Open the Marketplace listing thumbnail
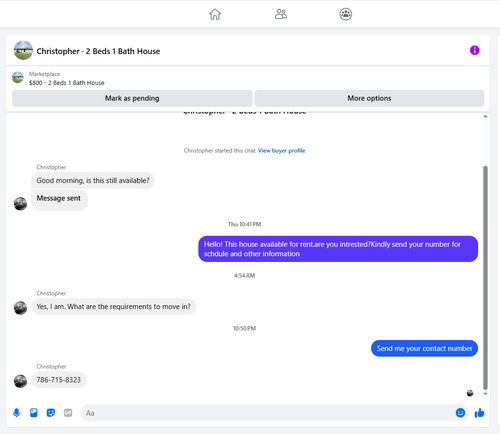 coord(18,77)
